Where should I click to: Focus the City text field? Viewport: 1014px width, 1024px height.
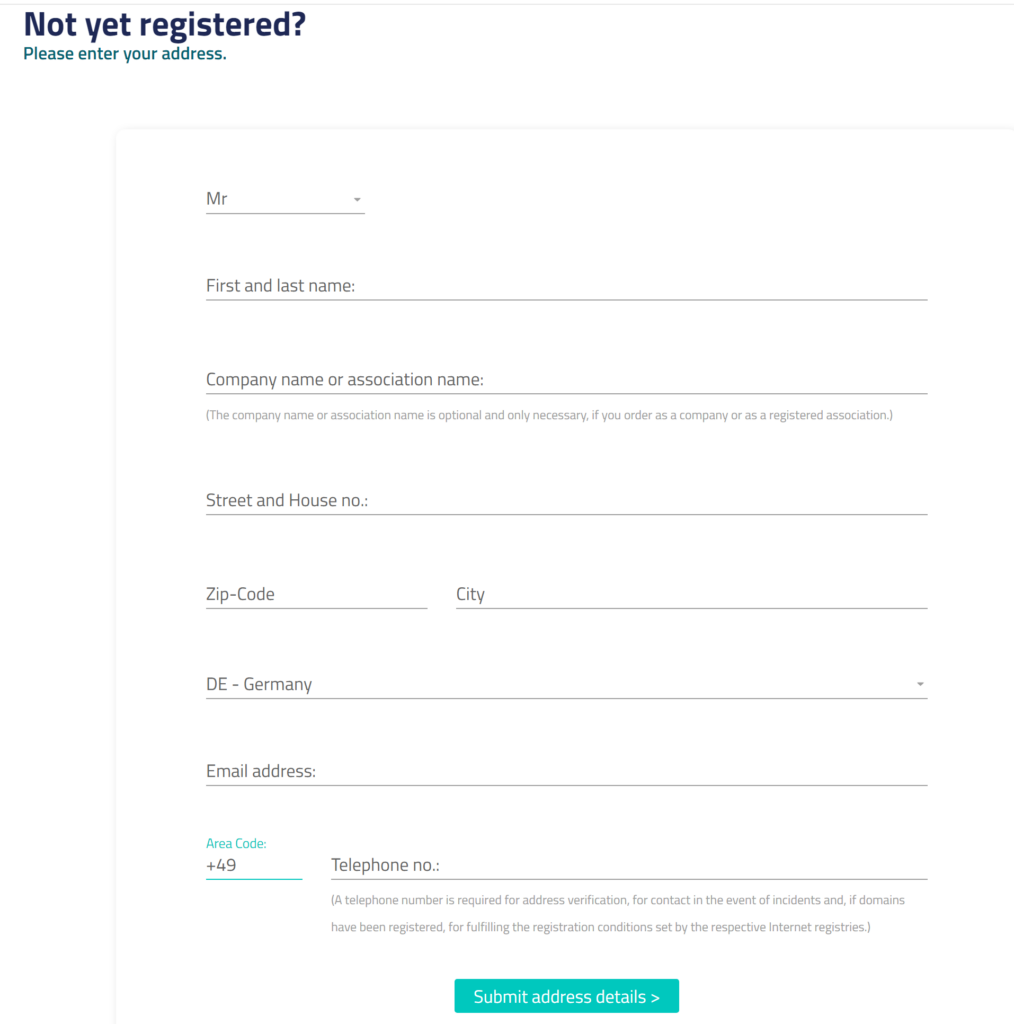[x=691, y=594]
